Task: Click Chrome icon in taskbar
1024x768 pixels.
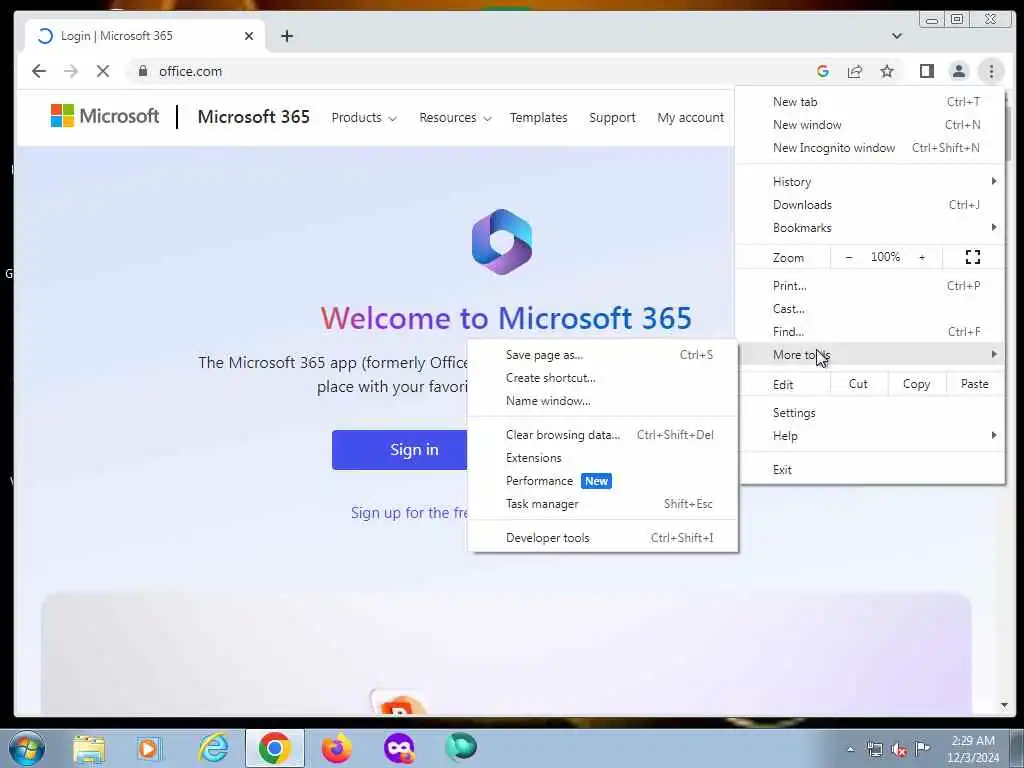Action: coord(274,748)
